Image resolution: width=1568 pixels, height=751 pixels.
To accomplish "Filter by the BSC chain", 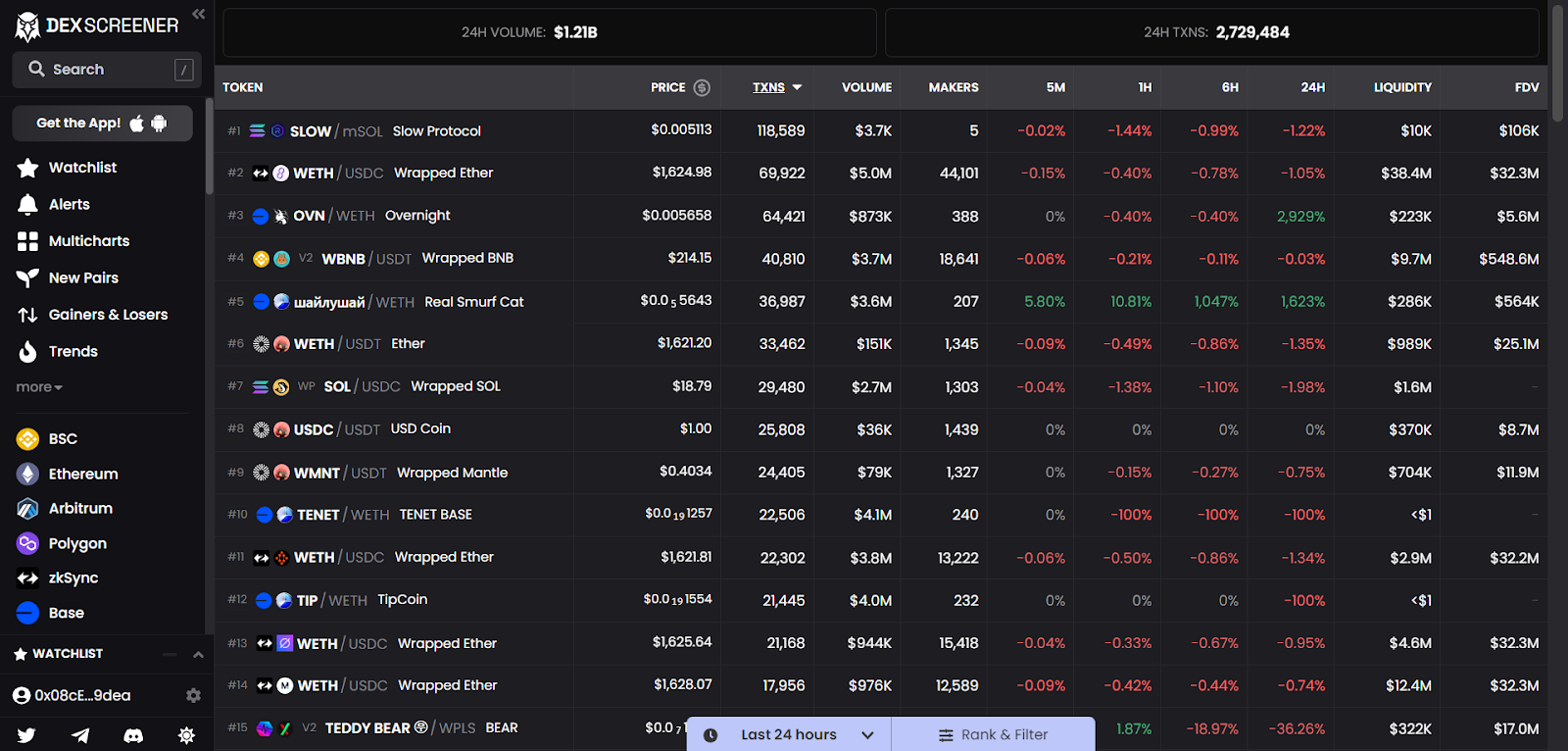I will pos(47,439).
